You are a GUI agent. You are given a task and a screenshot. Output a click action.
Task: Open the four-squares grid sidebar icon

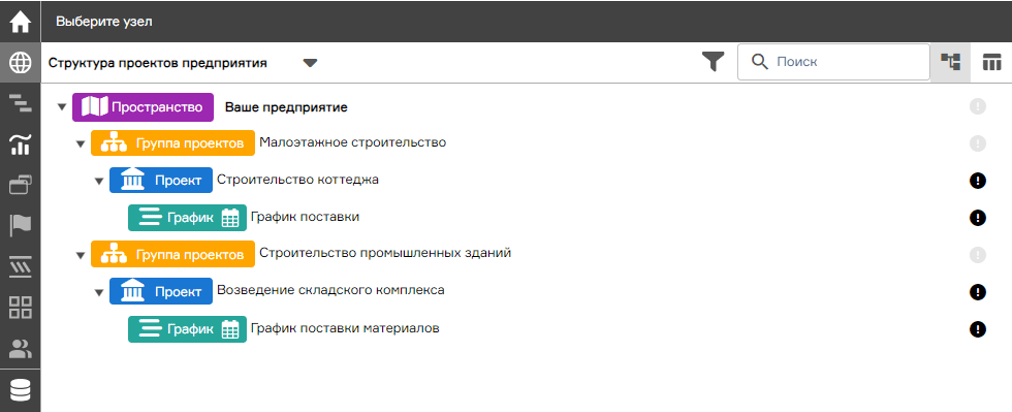click(20, 307)
